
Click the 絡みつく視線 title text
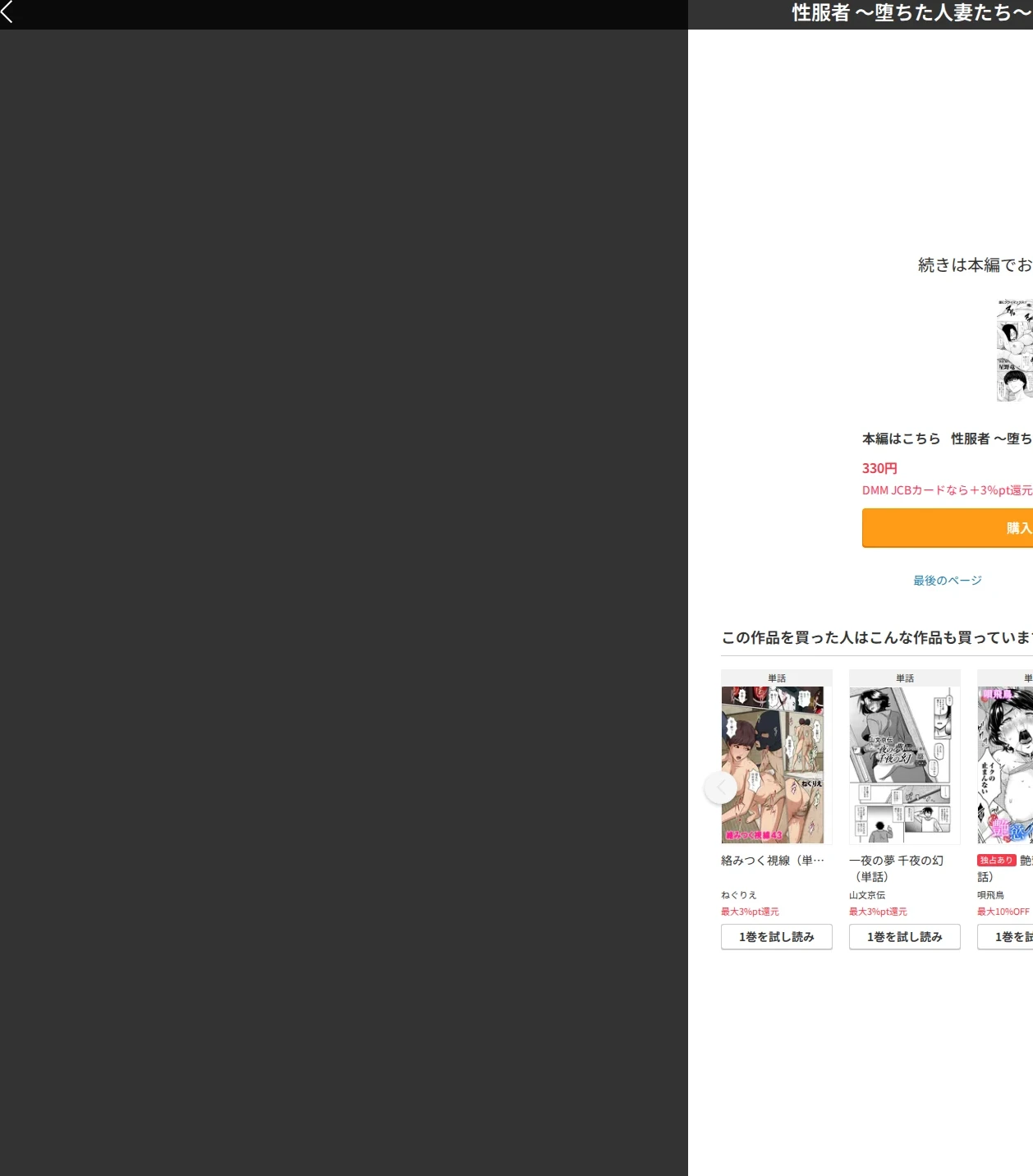(773, 861)
